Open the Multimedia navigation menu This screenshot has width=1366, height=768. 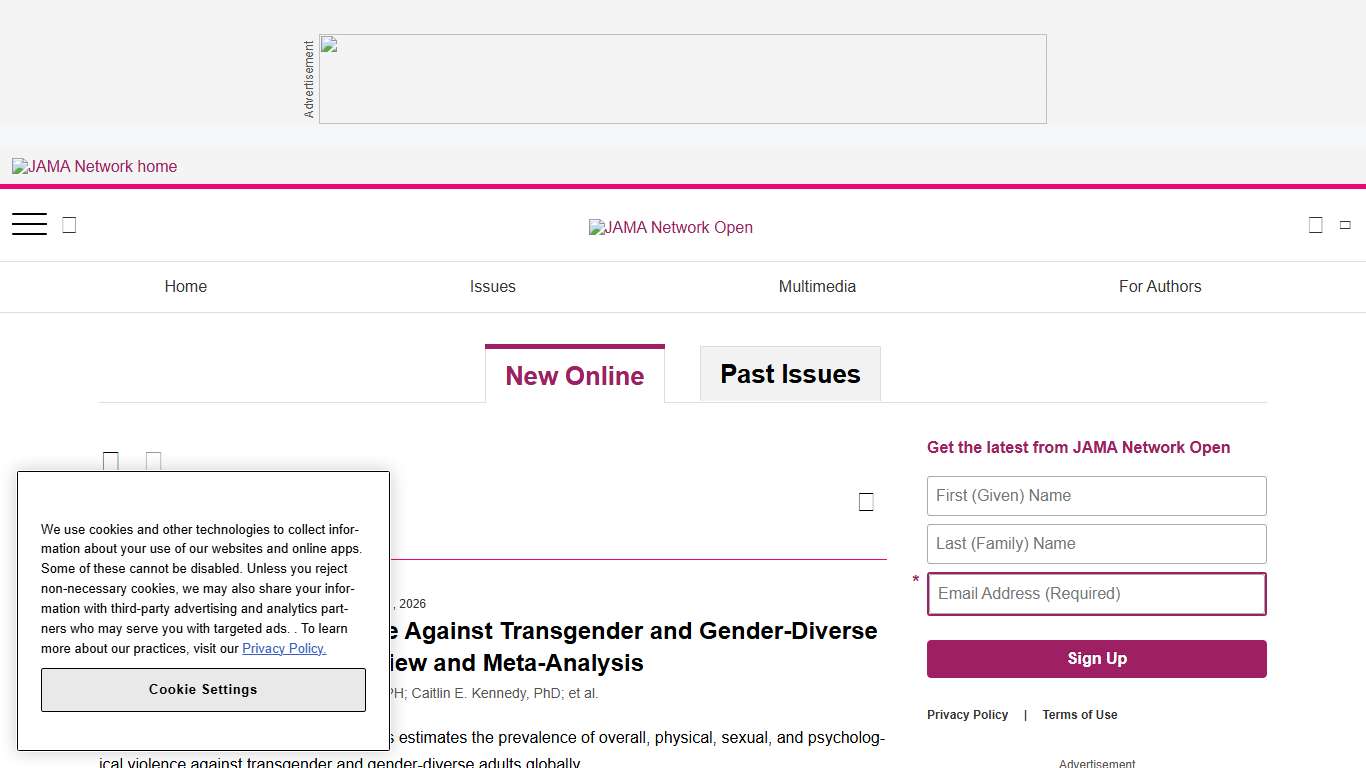(x=817, y=286)
